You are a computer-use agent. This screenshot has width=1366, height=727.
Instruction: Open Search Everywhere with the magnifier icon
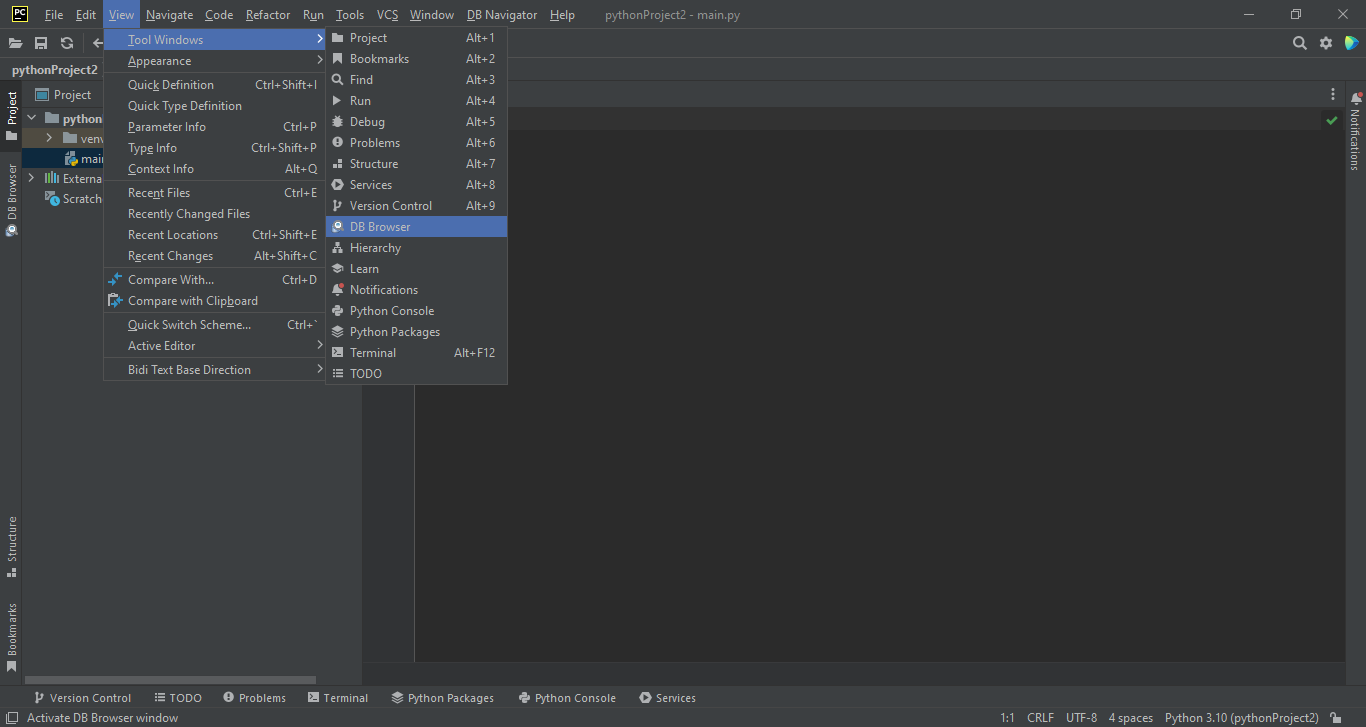1299,43
